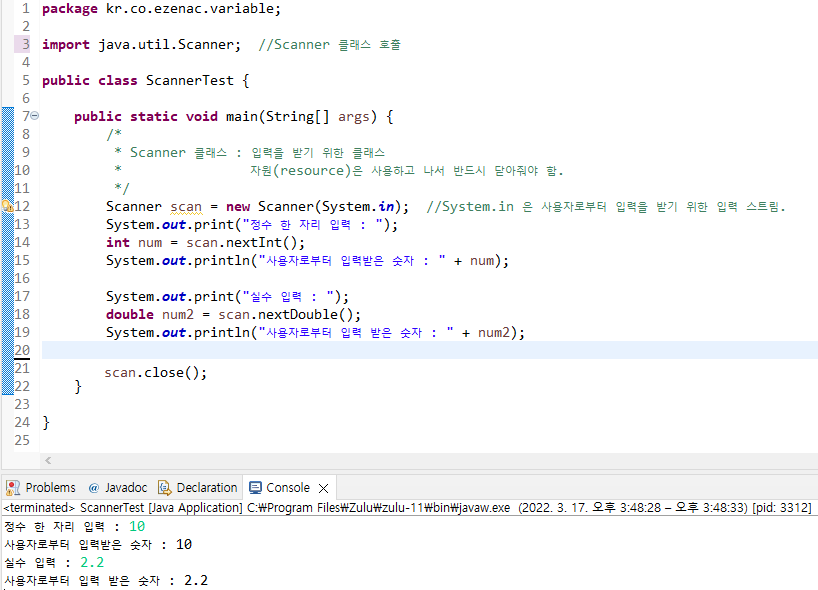Close the Console view
This screenshot has width=818, height=590.
(x=323, y=488)
